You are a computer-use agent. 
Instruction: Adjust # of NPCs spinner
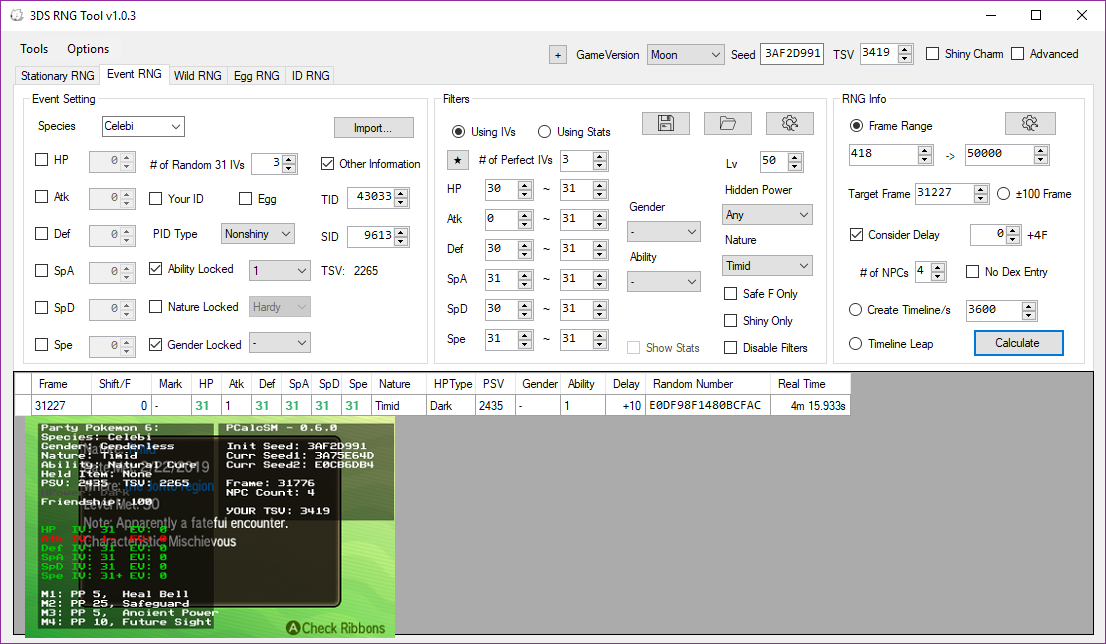coord(937,272)
